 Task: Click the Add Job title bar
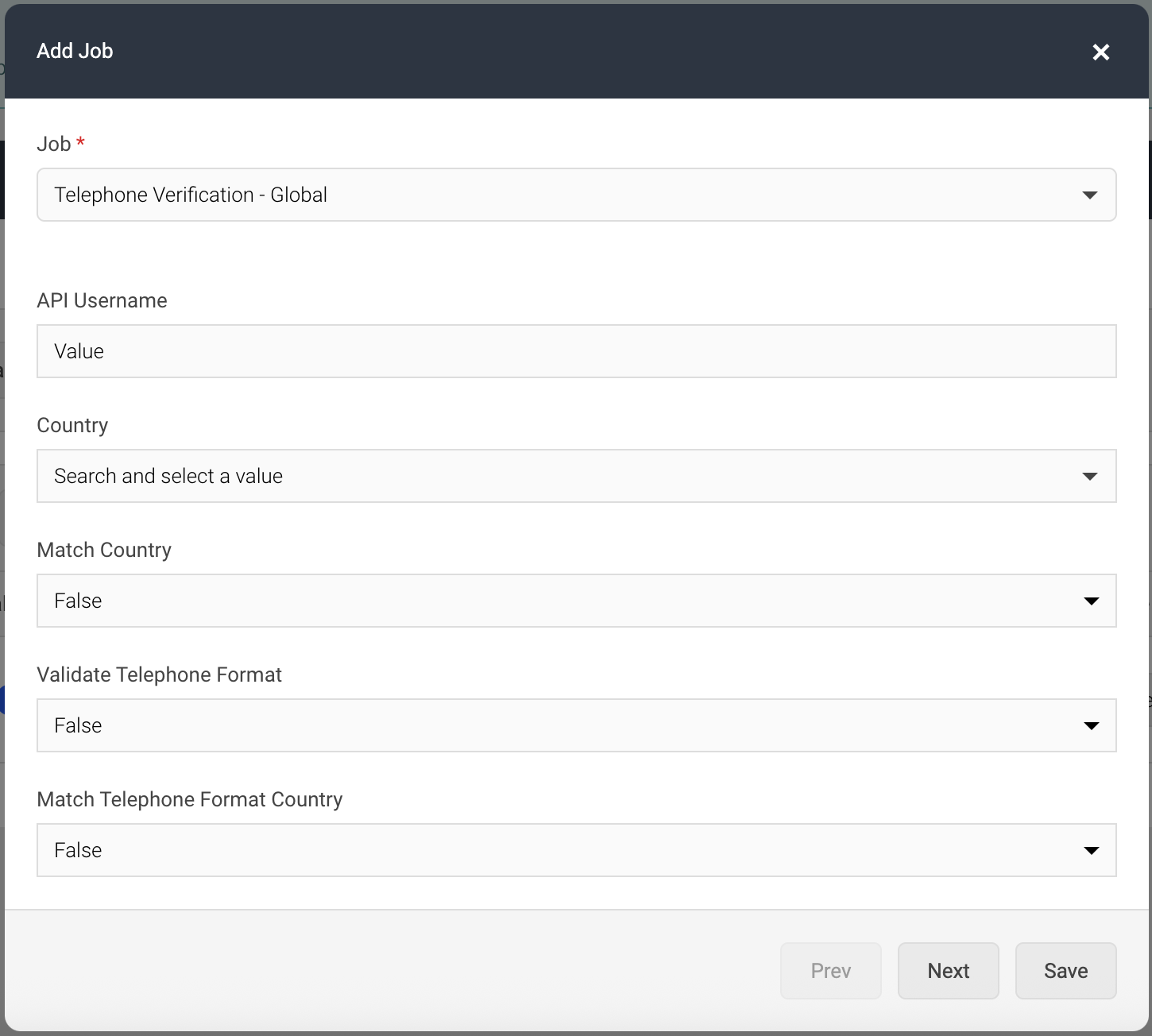[74, 50]
